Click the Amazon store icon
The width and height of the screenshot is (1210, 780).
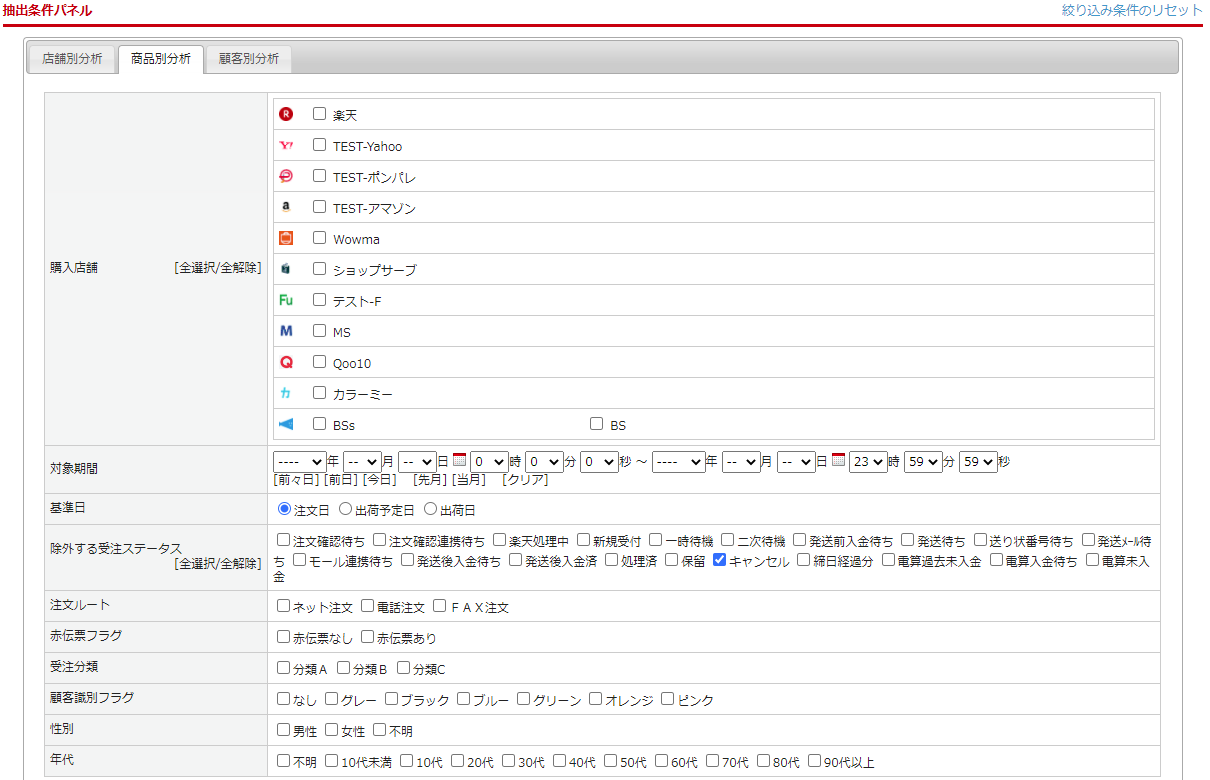286,207
